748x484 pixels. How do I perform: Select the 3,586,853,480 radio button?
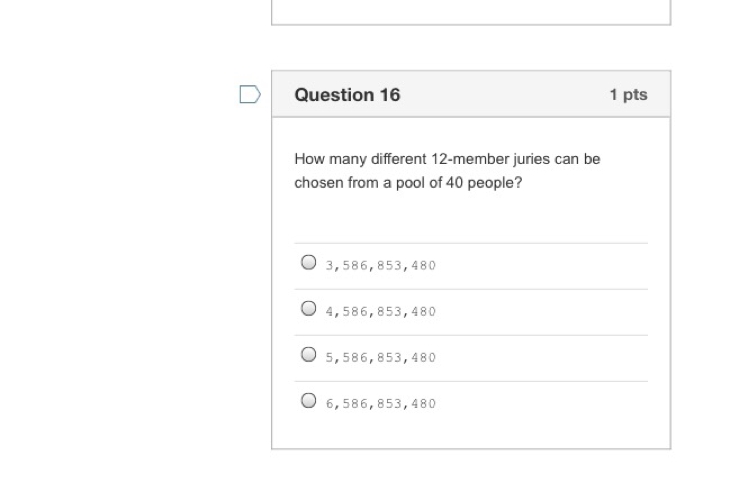coord(309,262)
